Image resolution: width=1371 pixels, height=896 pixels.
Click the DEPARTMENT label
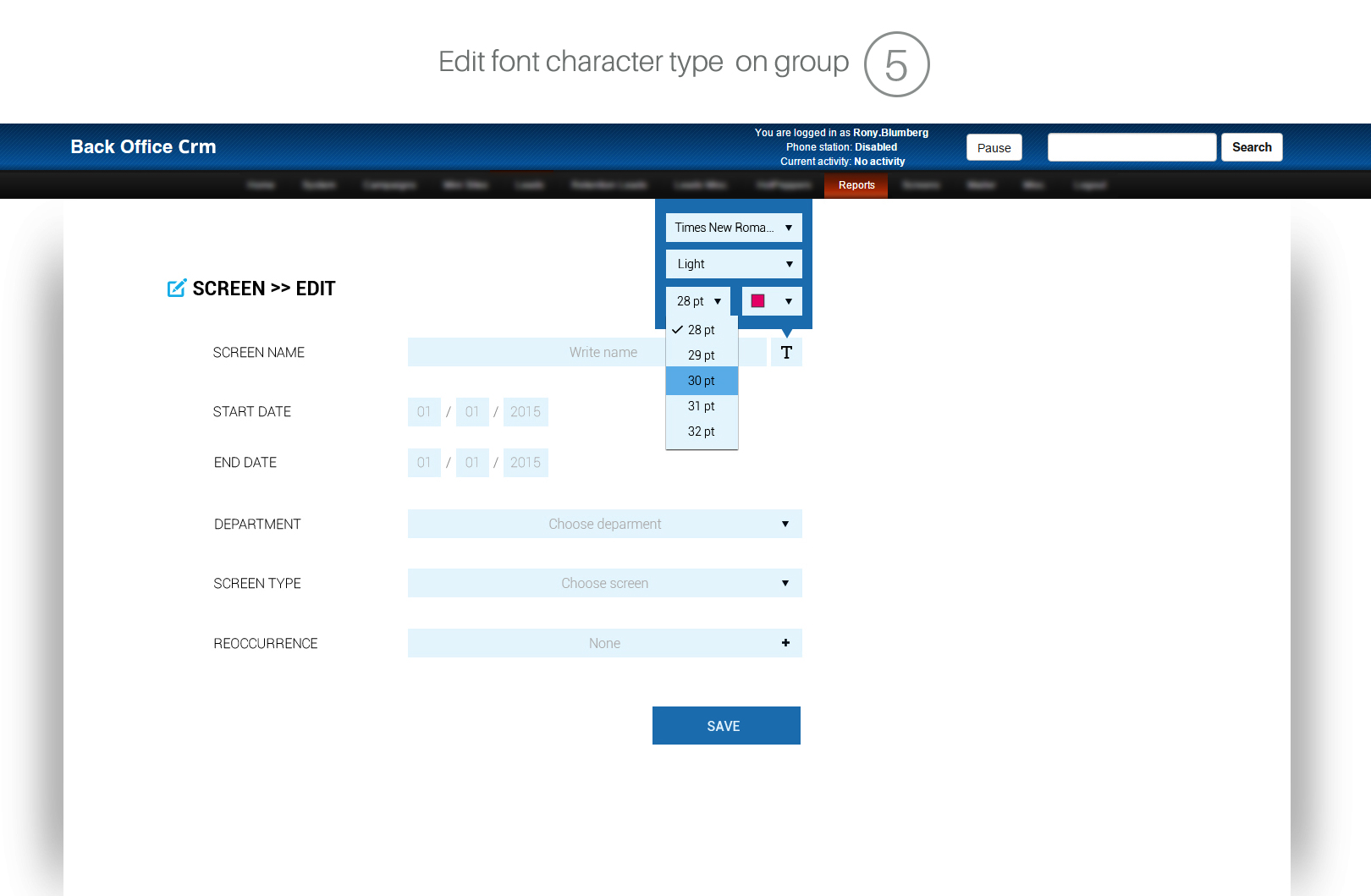click(x=257, y=525)
